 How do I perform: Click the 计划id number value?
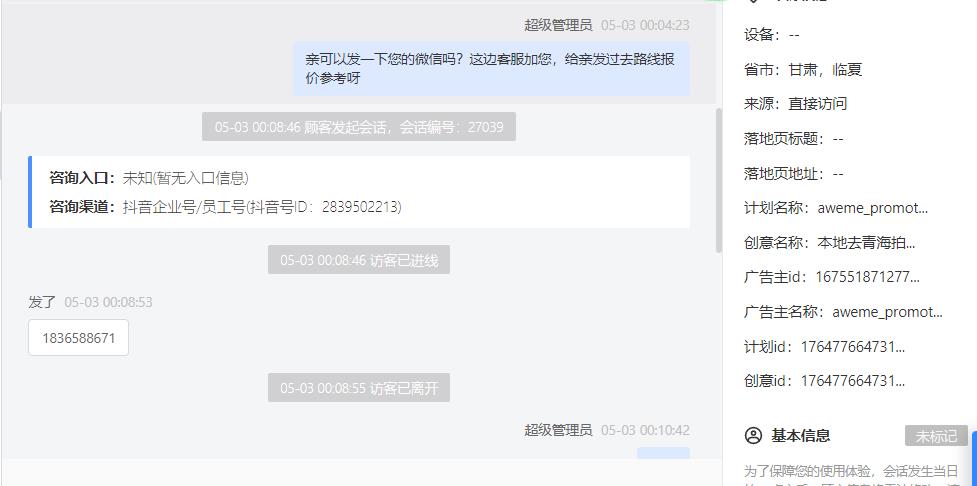[x=853, y=346]
